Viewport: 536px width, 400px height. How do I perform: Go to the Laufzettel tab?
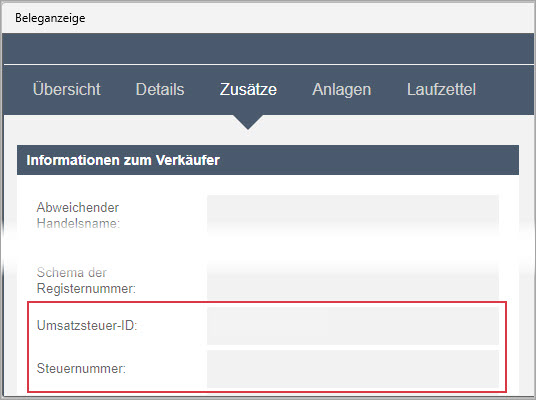(441, 89)
